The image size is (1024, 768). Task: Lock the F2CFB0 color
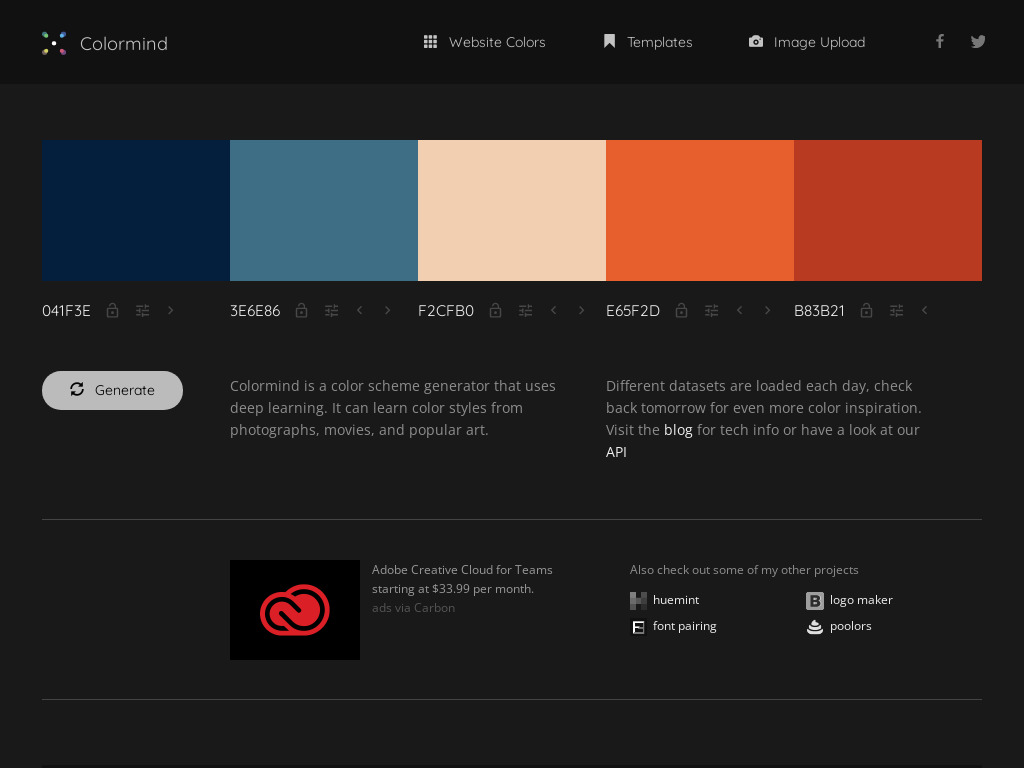coord(496,310)
